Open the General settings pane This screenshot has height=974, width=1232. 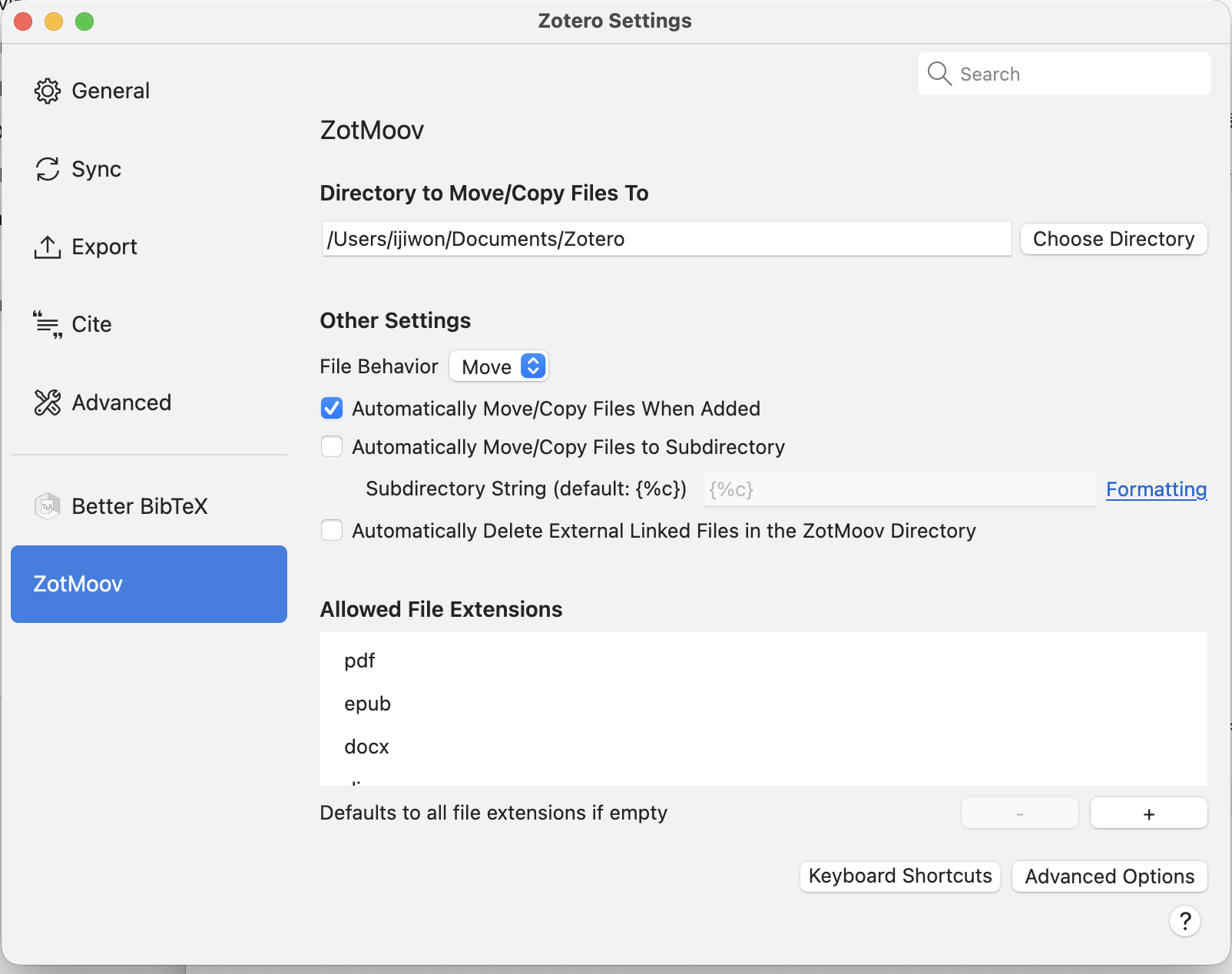click(x=149, y=91)
